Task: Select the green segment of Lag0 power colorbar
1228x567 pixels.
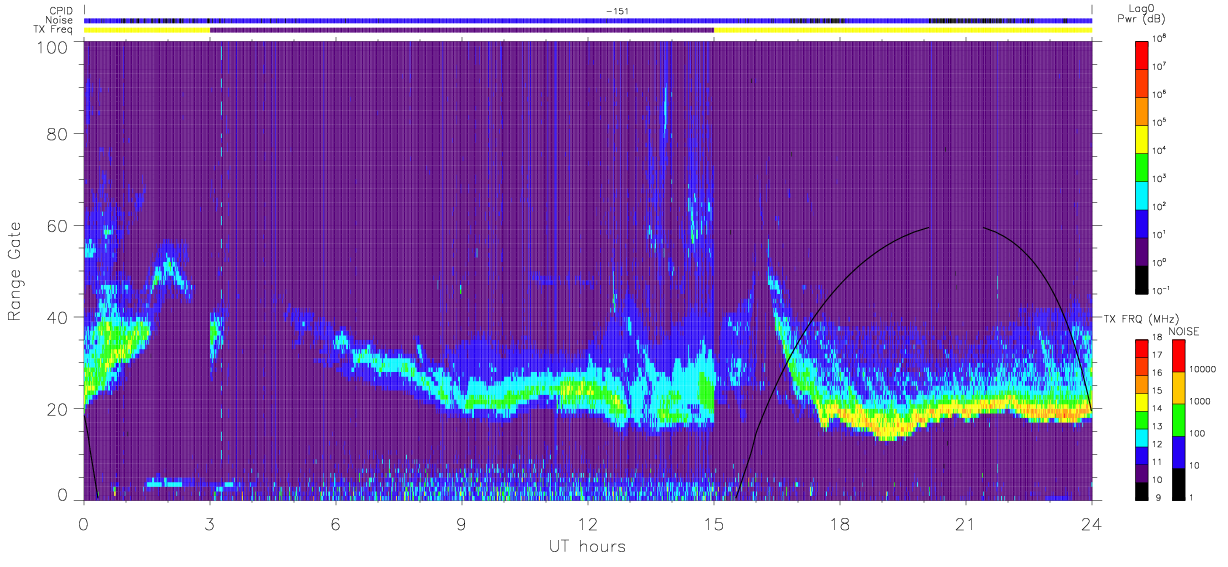Action: [1144, 166]
